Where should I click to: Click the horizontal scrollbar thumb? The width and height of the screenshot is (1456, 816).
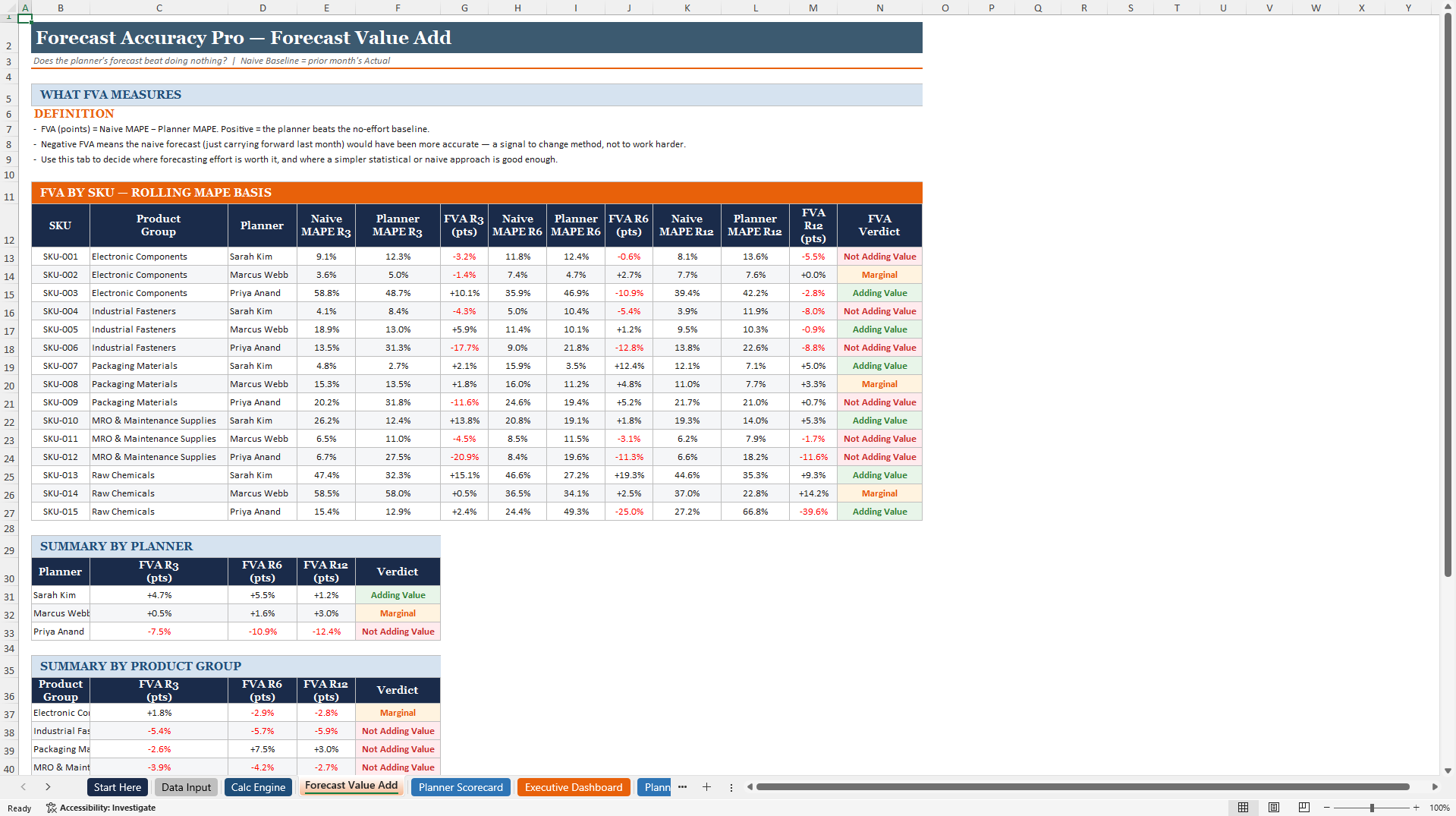[x=1083, y=787]
